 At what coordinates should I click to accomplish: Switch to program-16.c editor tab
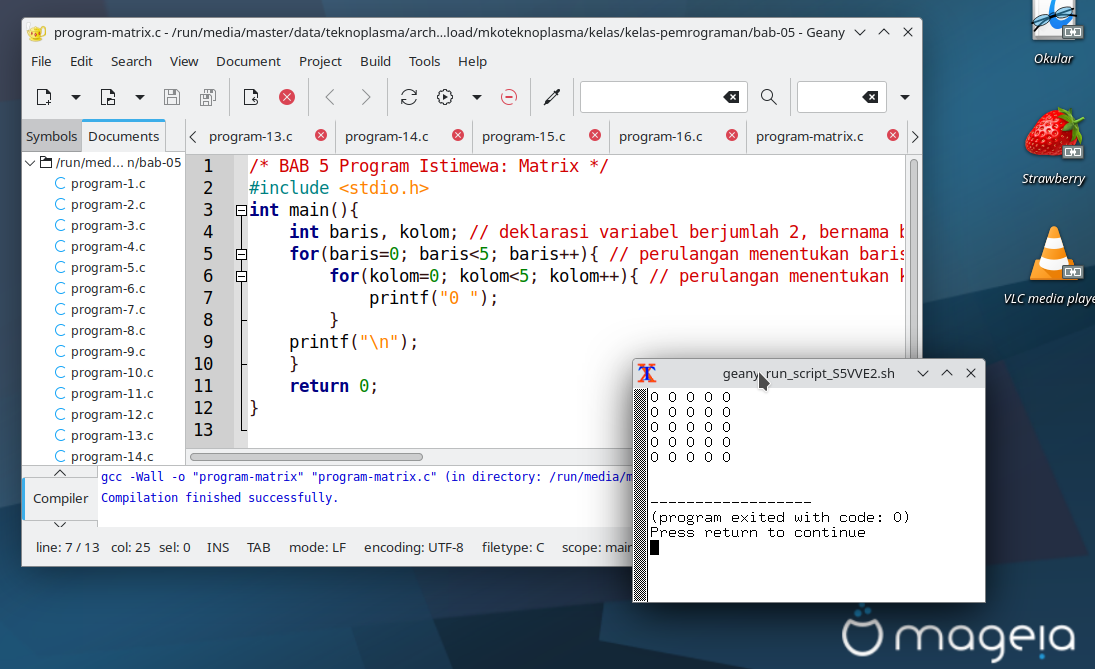click(x=661, y=136)
